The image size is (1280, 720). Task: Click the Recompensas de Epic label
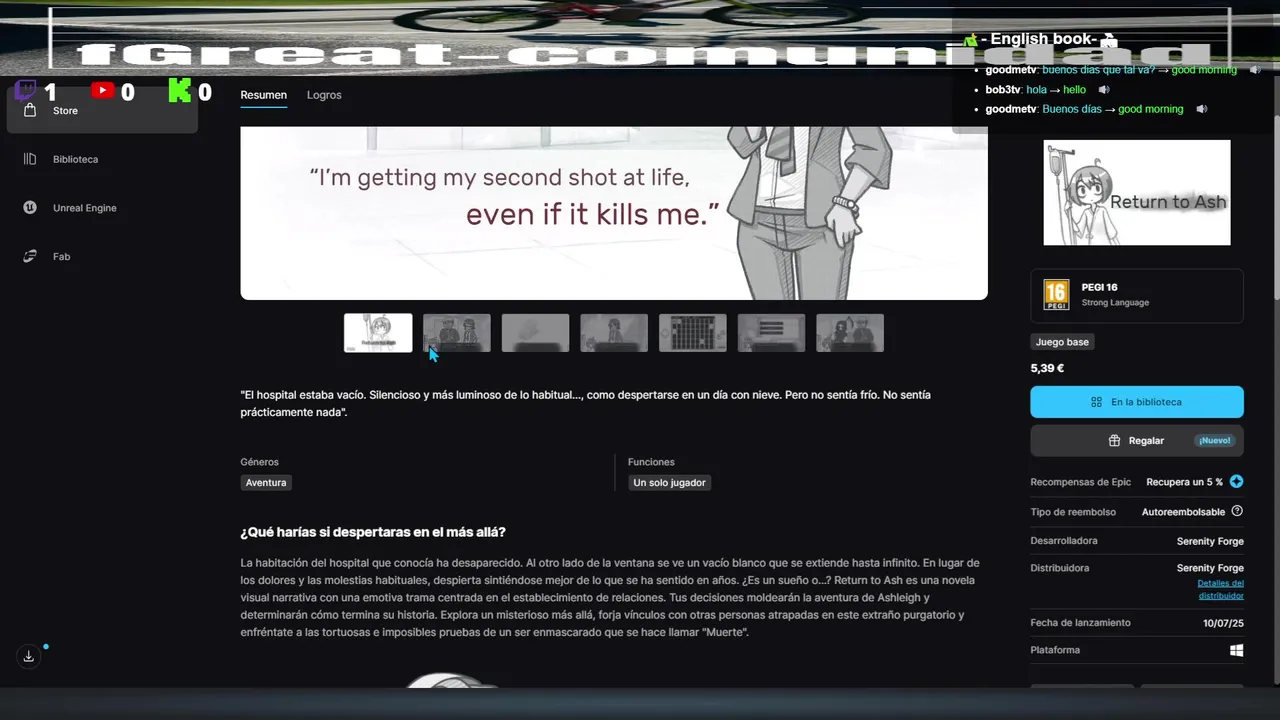click(1081, 482)
